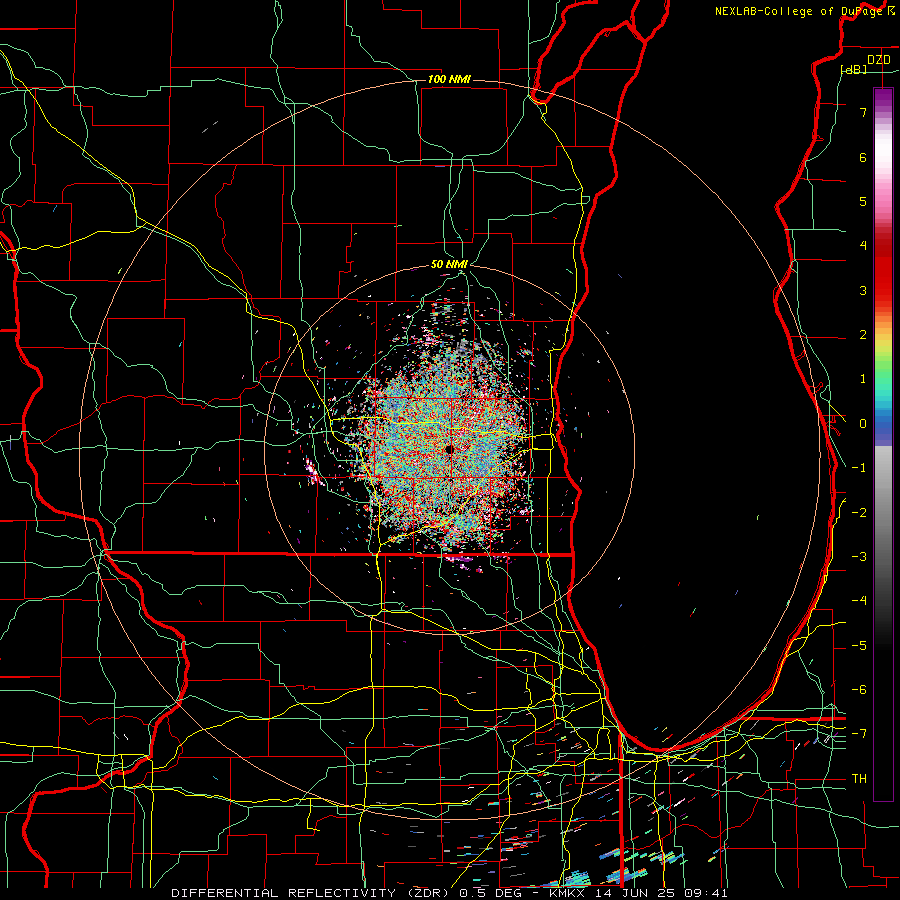Click the -6 tick label on color scale
900x900 pixels.
pos(859,690)
